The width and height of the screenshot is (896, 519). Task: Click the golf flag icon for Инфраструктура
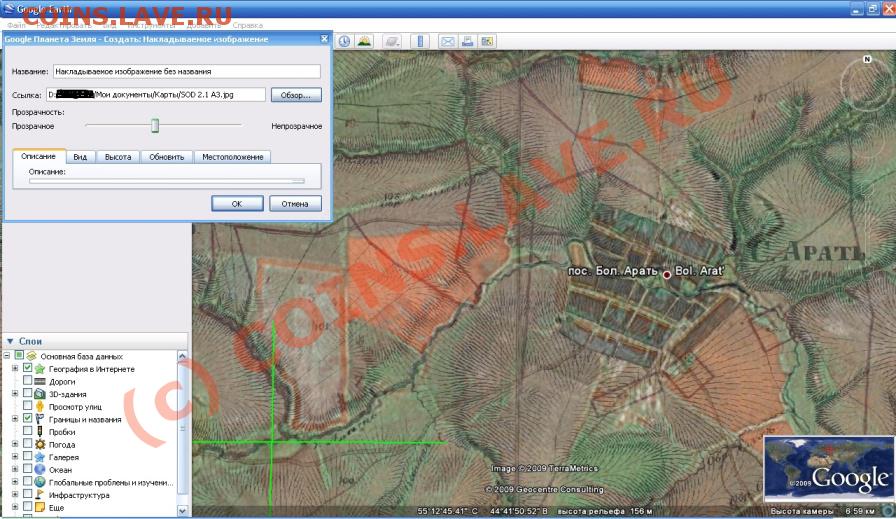pyautogui.click(x=39, y=494)
